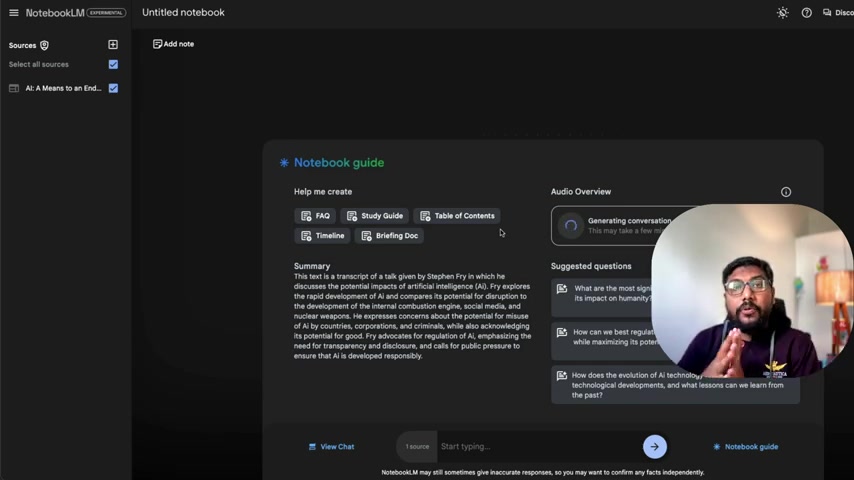Image resolution: width=854 pixels, height=480 pixels.
Task: Click the Untitled notebook title
Action: (x=183, y=13)
